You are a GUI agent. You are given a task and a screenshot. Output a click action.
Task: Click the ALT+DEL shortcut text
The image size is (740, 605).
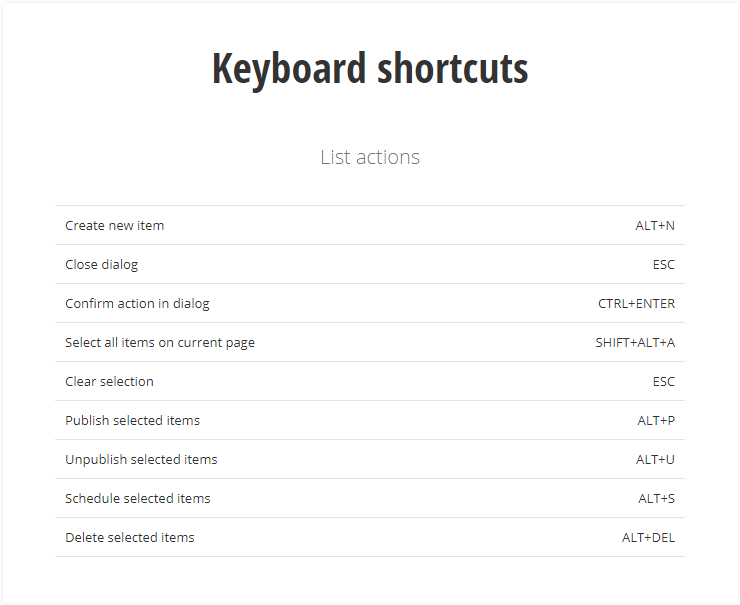pos(648,538)
